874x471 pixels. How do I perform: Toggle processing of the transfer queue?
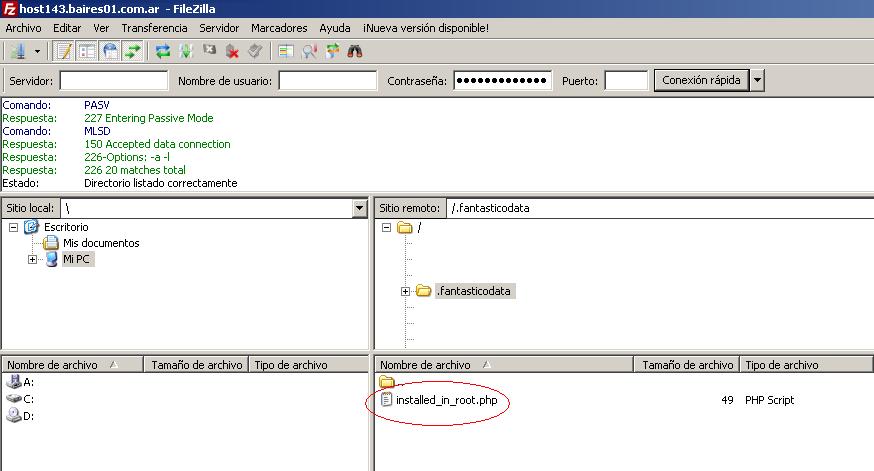(186, 52)
